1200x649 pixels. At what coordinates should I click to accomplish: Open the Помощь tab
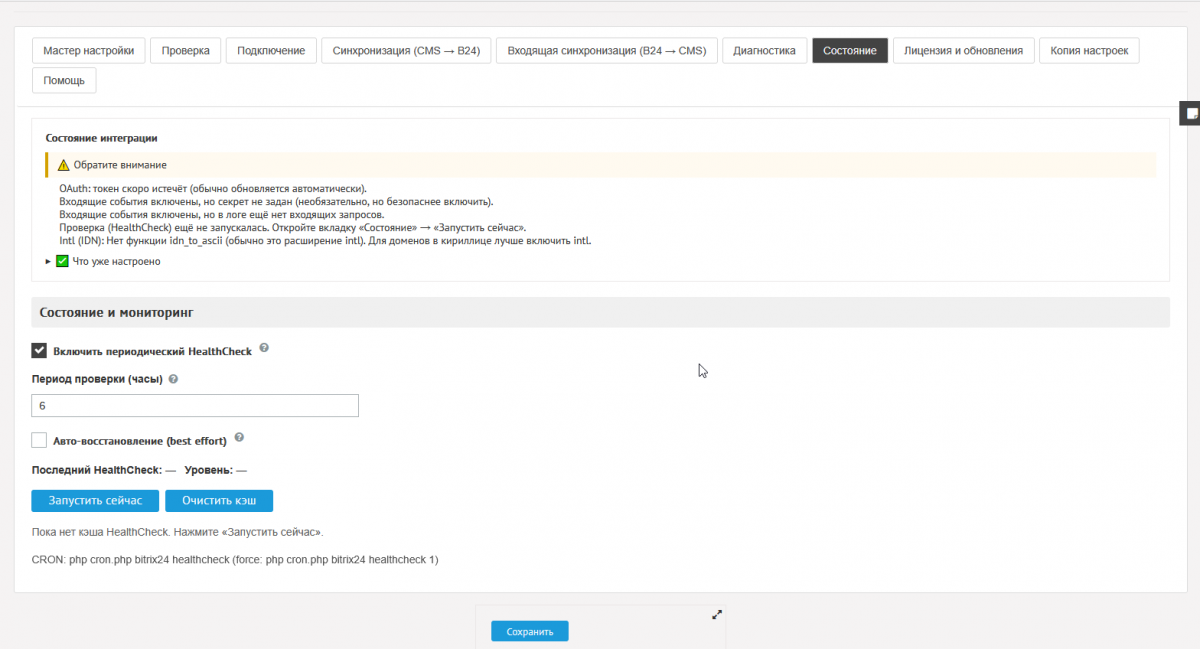(x=64, y=80)
